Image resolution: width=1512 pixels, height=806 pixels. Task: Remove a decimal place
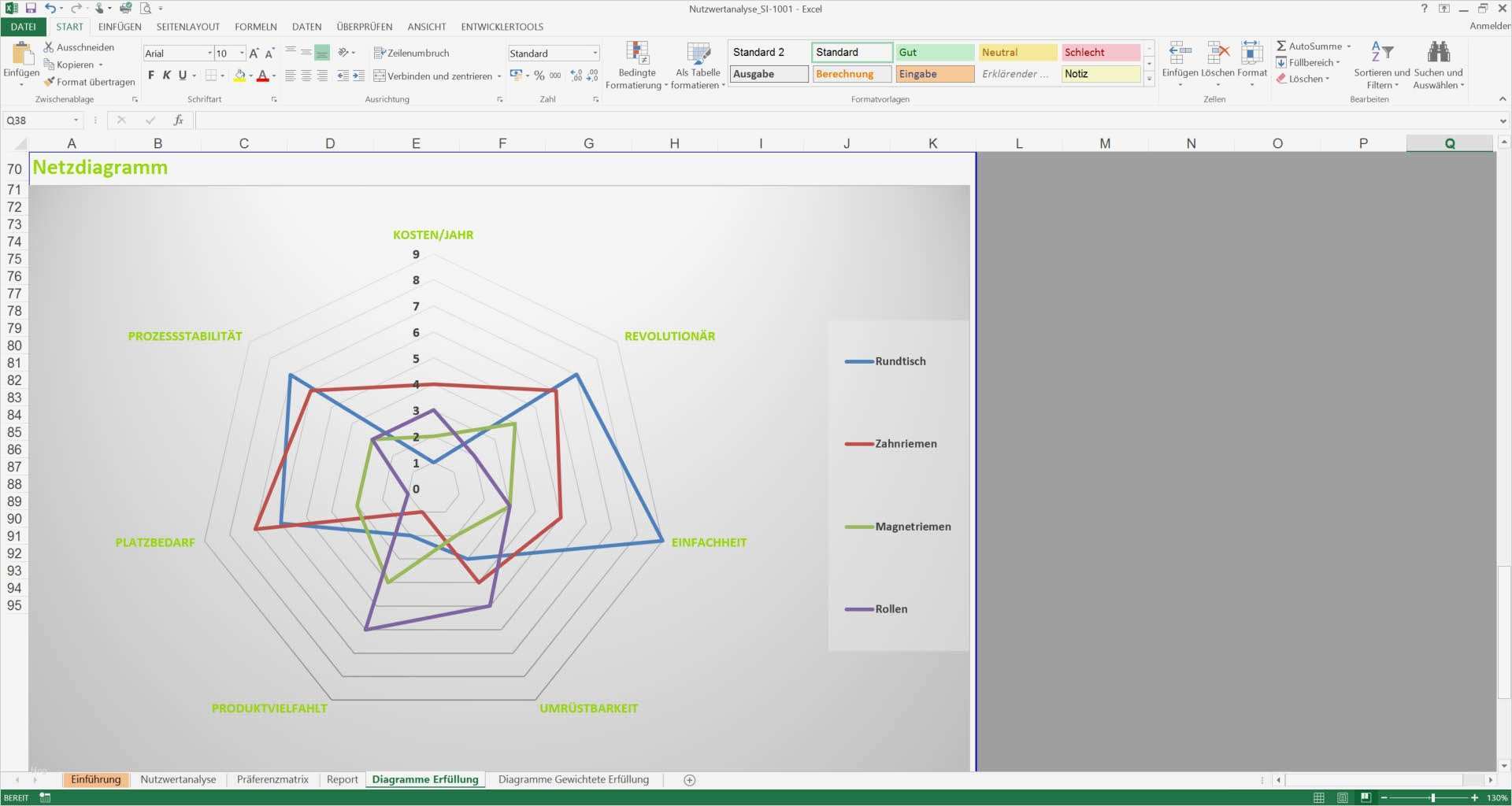tap(593, 76)
